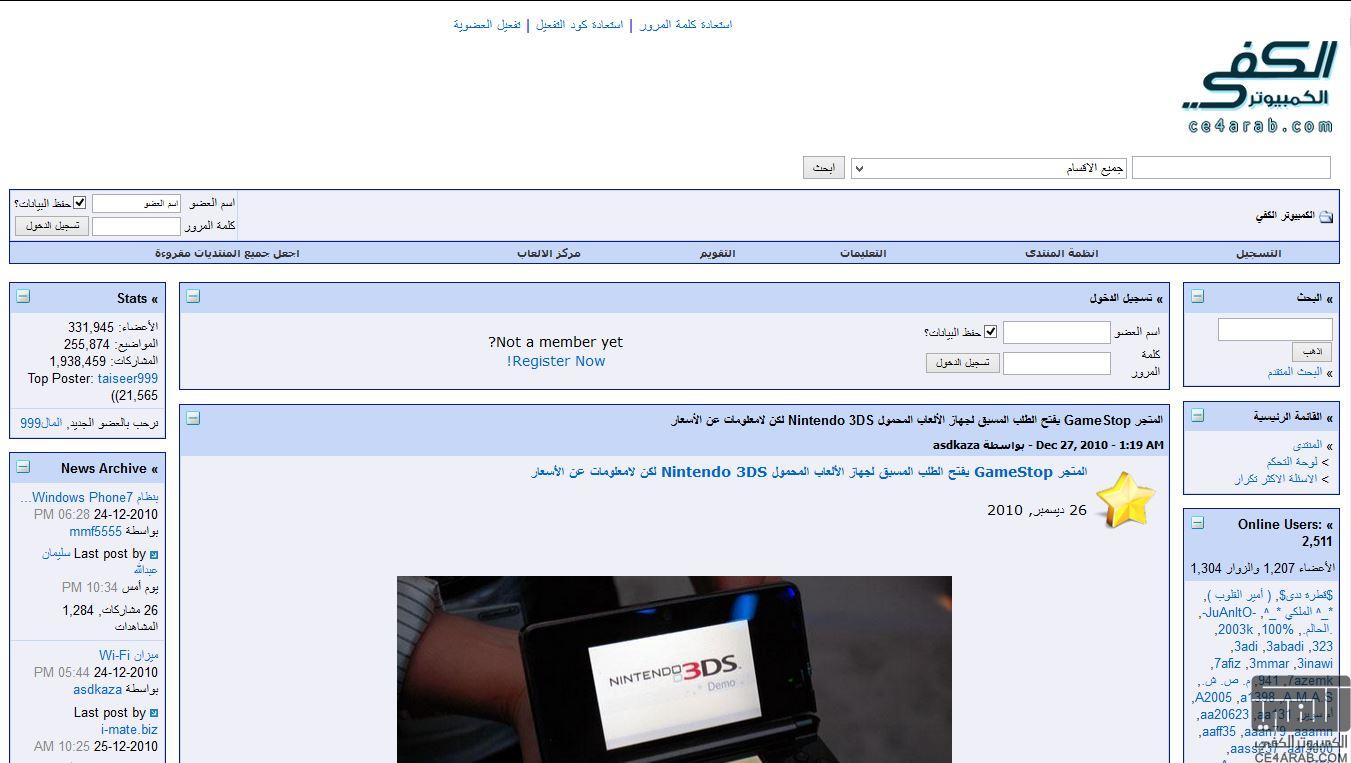Toggle حفظ البيانات checkbox in top login bar
This screenshot has height=763, width=1351.
click(80, 203)
